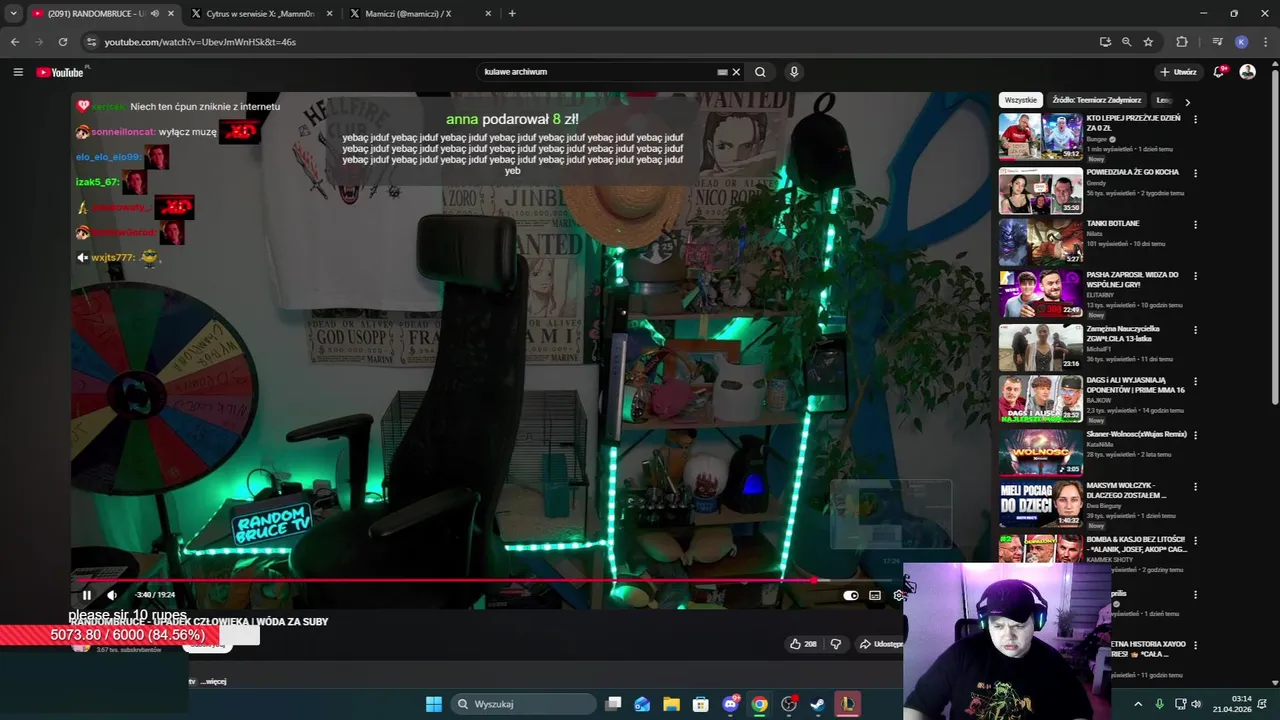Open MAKSYM WOŁCZYK video thumbnail
The width and height of the screenshot is (1280, 720).
[x=1040, y=504]
